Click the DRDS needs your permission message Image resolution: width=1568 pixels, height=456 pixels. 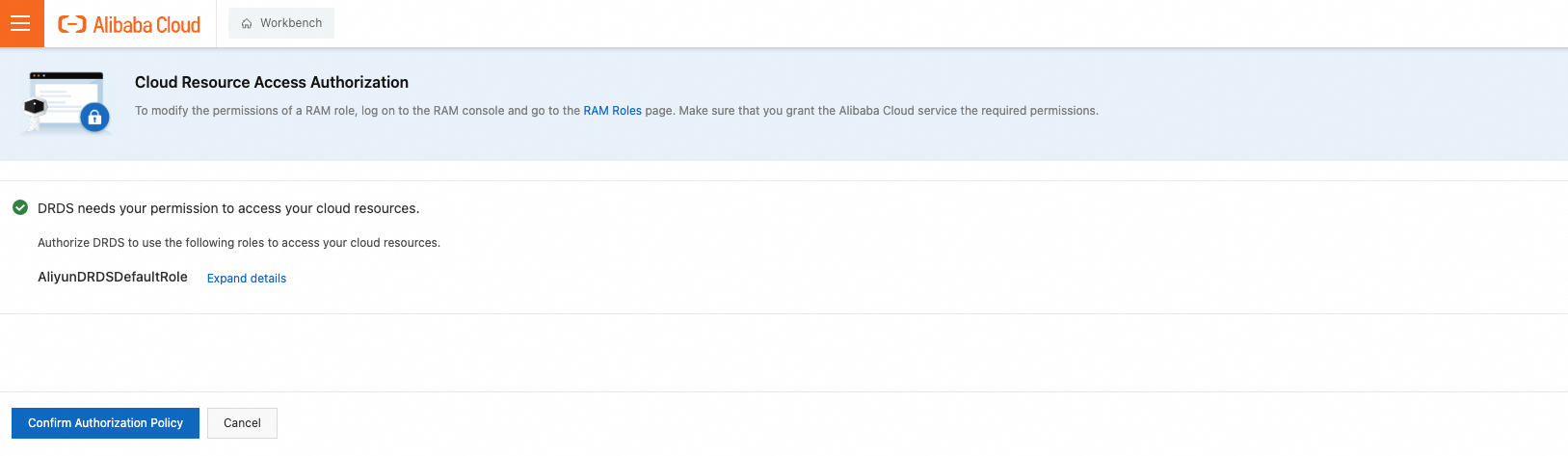(228, 208)
